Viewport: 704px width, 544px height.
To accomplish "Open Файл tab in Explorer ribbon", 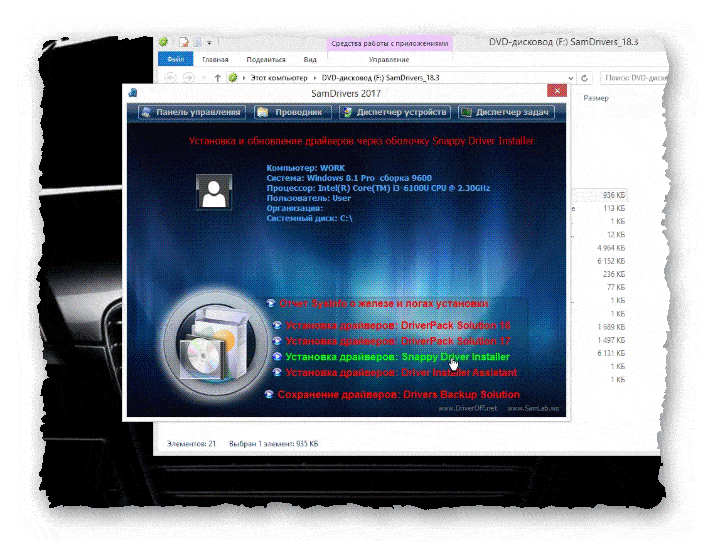I will (x=176, y=59).
